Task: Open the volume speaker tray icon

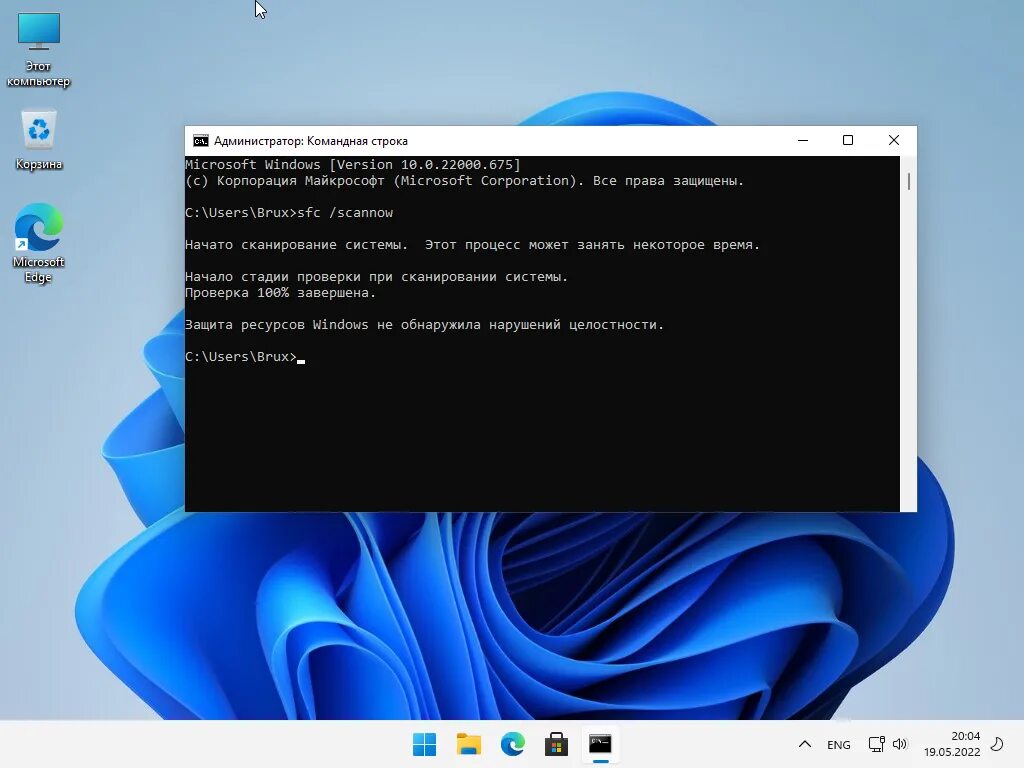Action: click(900, 744)
